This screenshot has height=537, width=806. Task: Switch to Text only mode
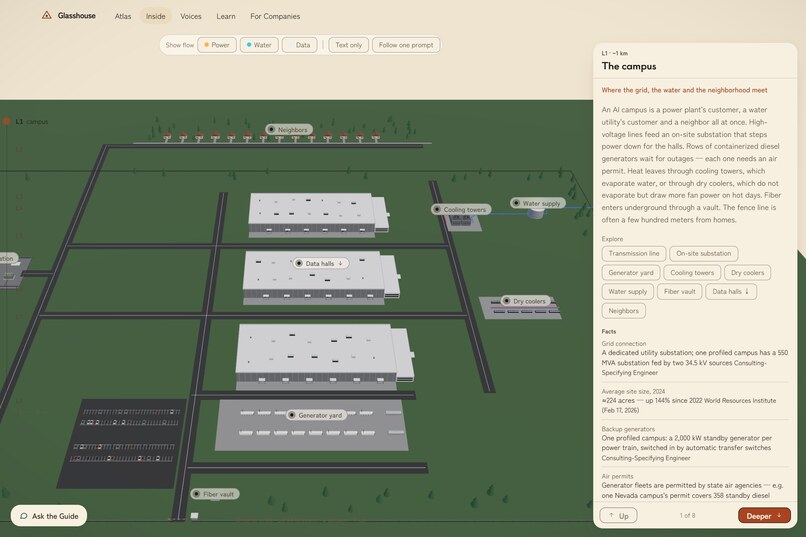[349, 45]
